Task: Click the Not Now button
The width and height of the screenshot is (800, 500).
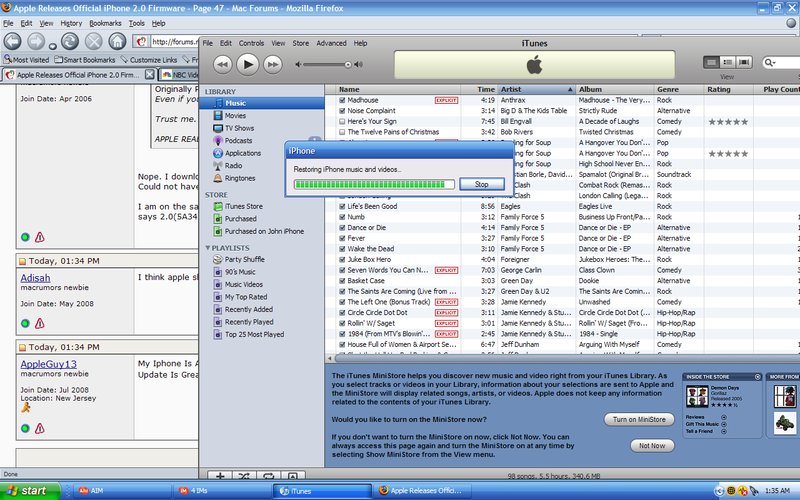Action: click(x=652, y=446)
